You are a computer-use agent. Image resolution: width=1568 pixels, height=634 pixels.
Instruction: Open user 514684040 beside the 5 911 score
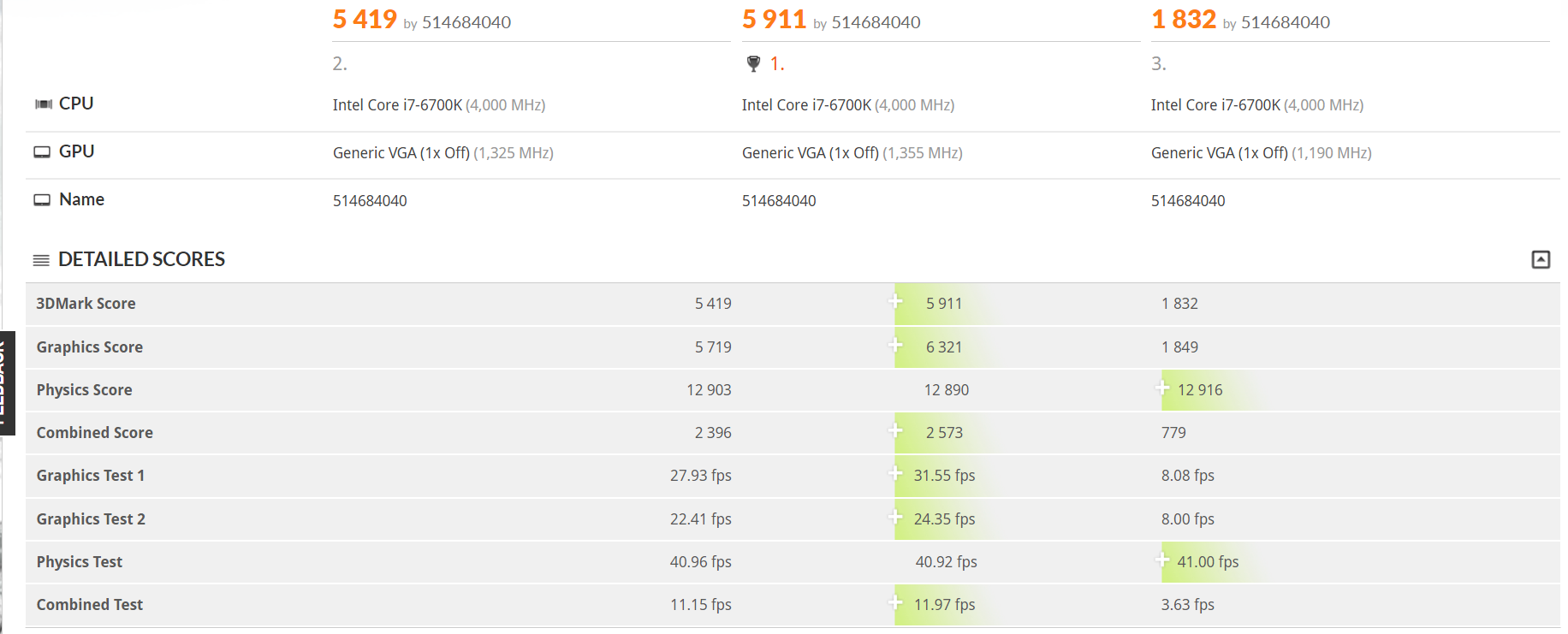[x=876, y=23]
